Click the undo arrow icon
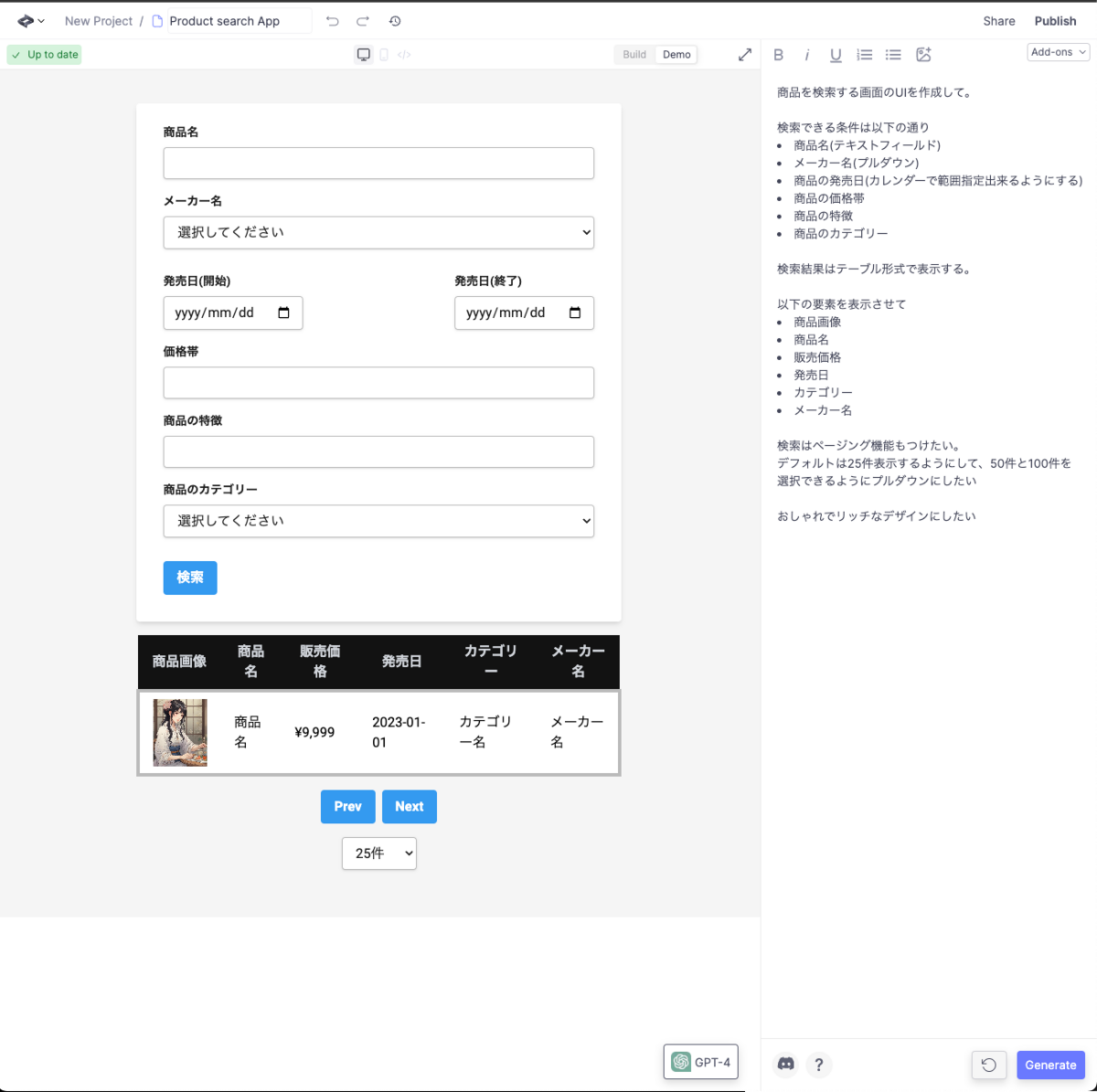 tap(333, 21)
